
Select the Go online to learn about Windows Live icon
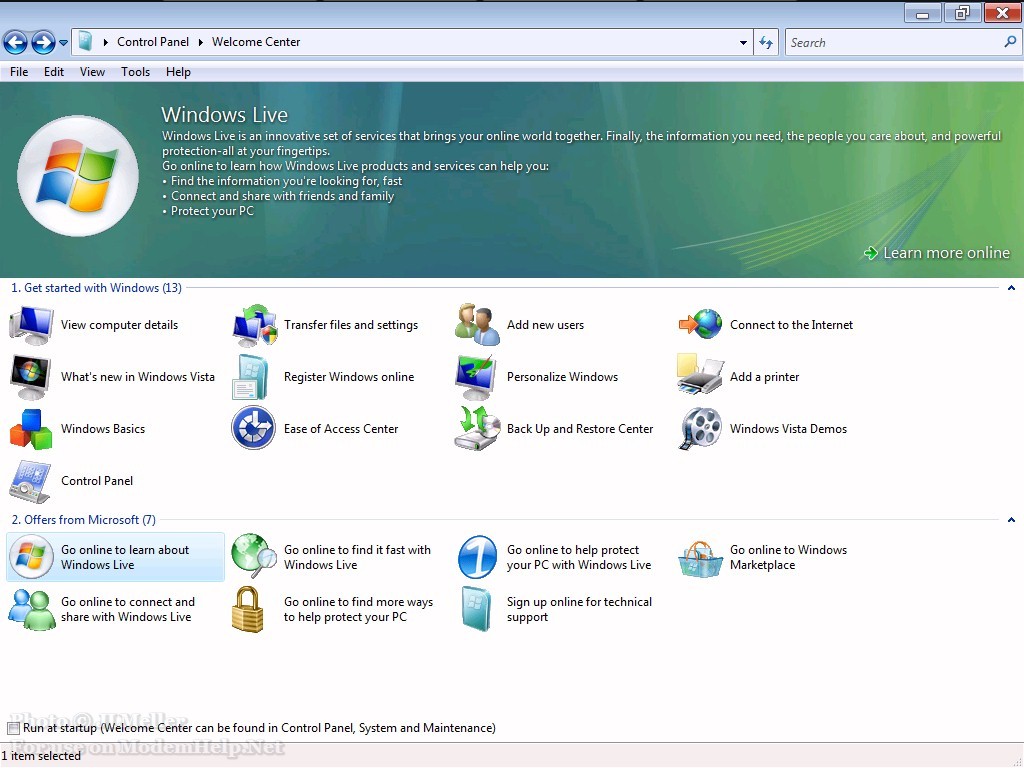[31, 557]
